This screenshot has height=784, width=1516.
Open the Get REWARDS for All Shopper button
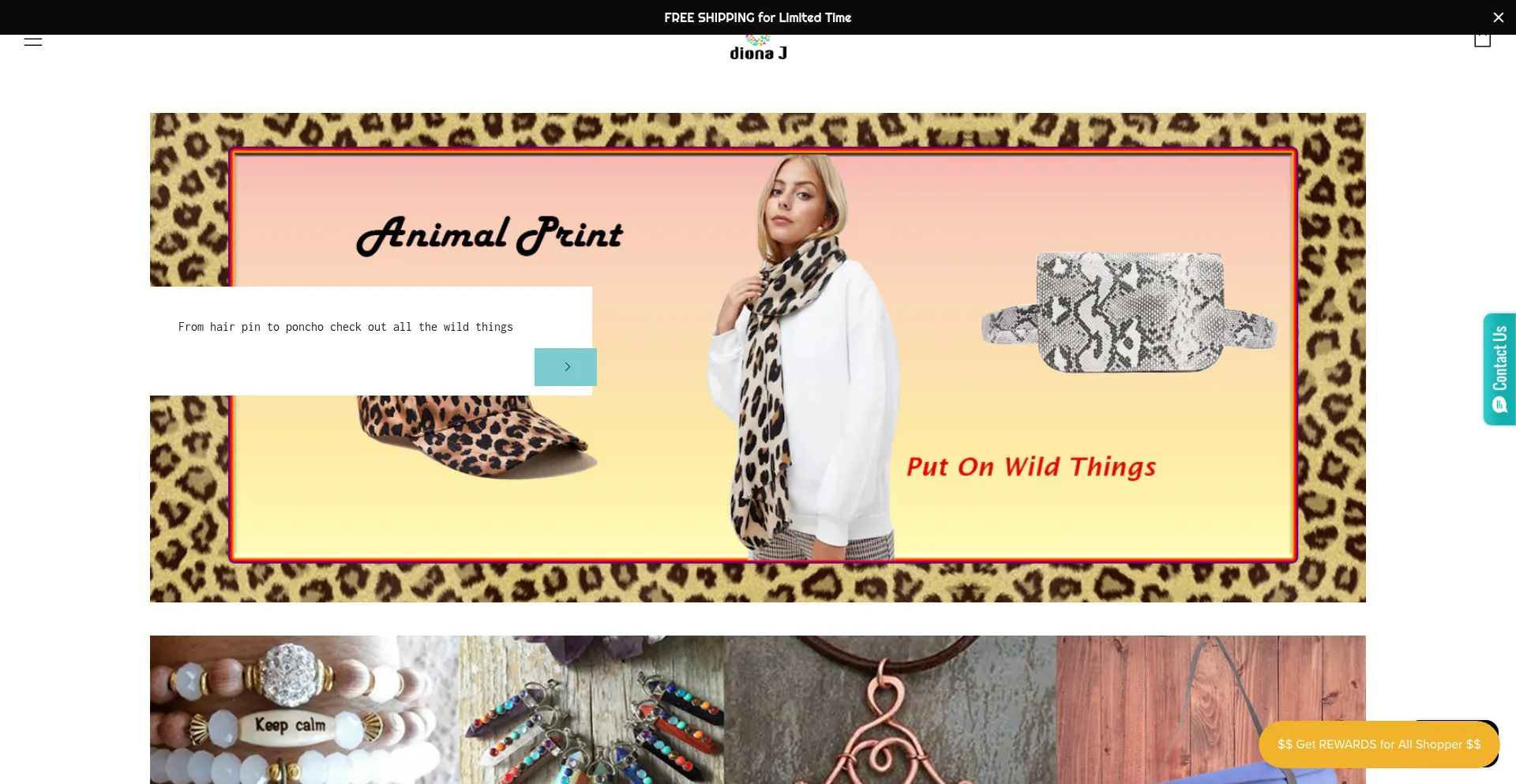[1379, 745]
